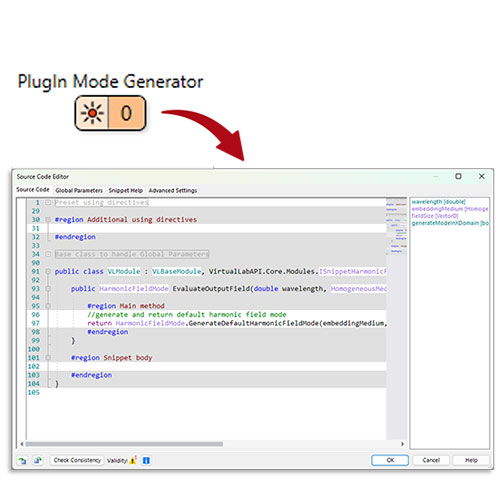Switch to the Global Parameters tab
The width and height of the screenshot is (500, 500).
click(x=79, y=190)
